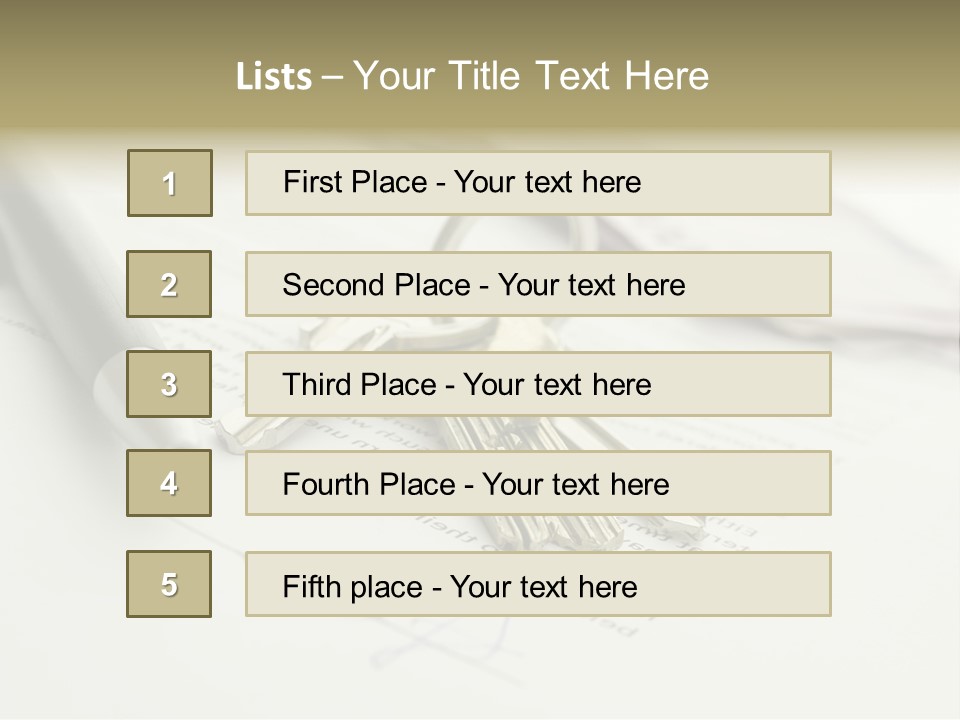Select the number 2 box
The image size is (960, 720).
point(169,284)
